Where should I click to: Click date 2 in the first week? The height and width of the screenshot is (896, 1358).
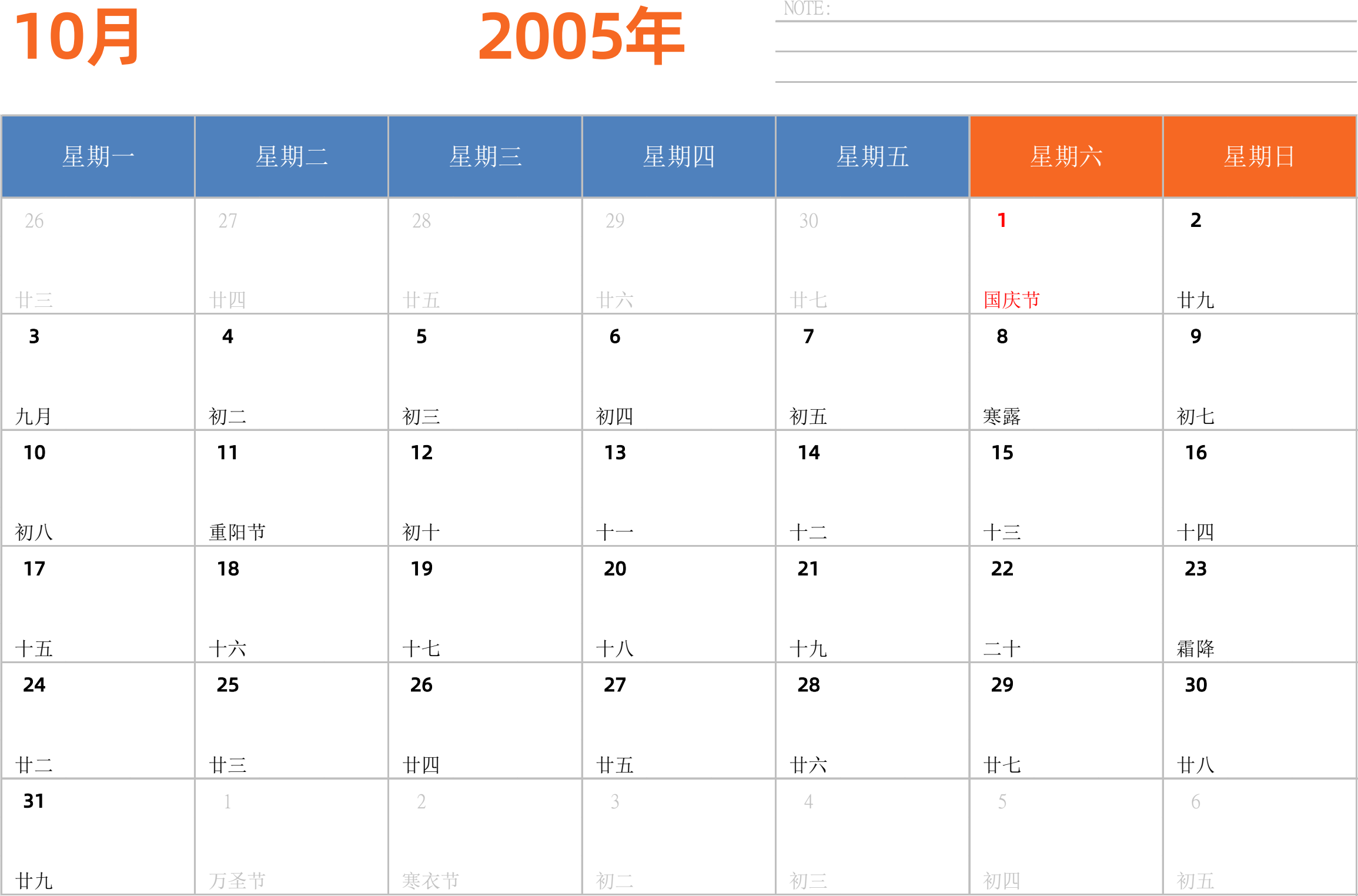1196,220
